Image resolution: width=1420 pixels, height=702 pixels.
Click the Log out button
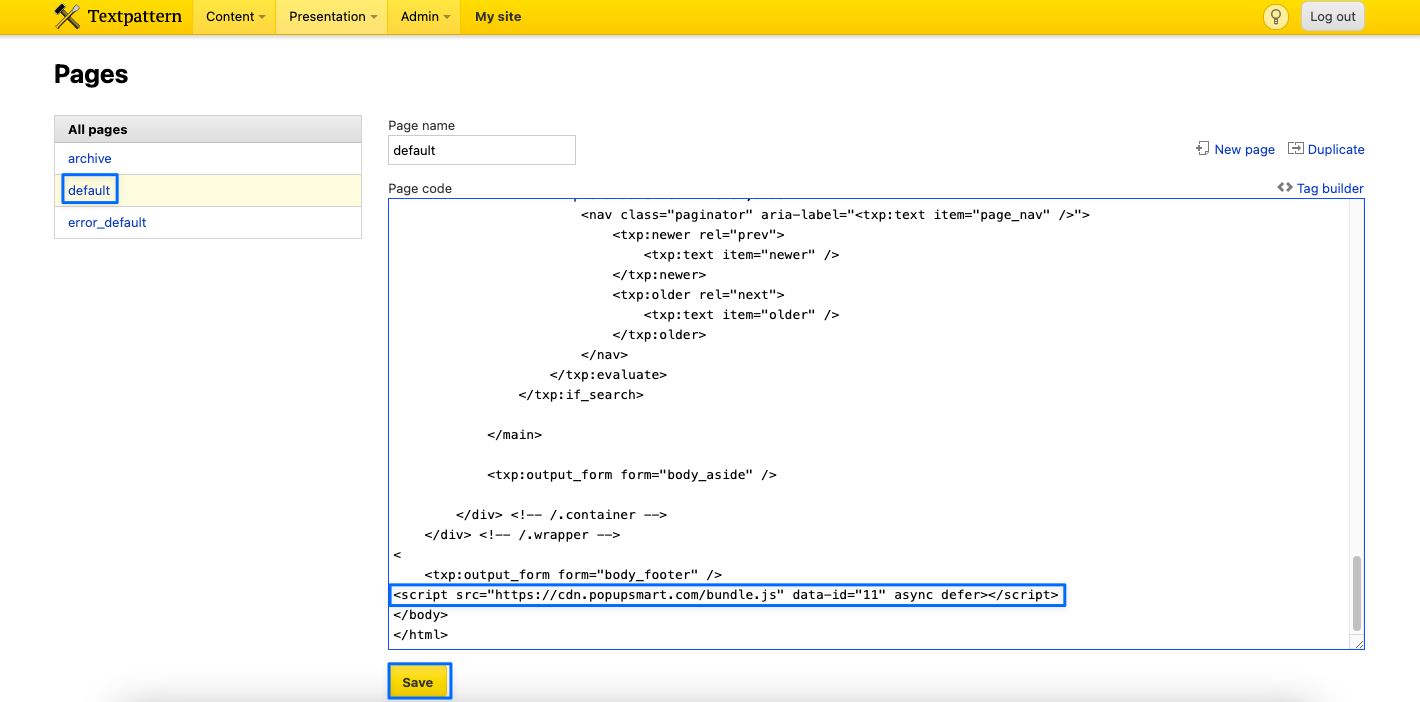(x=1333, y=16)
